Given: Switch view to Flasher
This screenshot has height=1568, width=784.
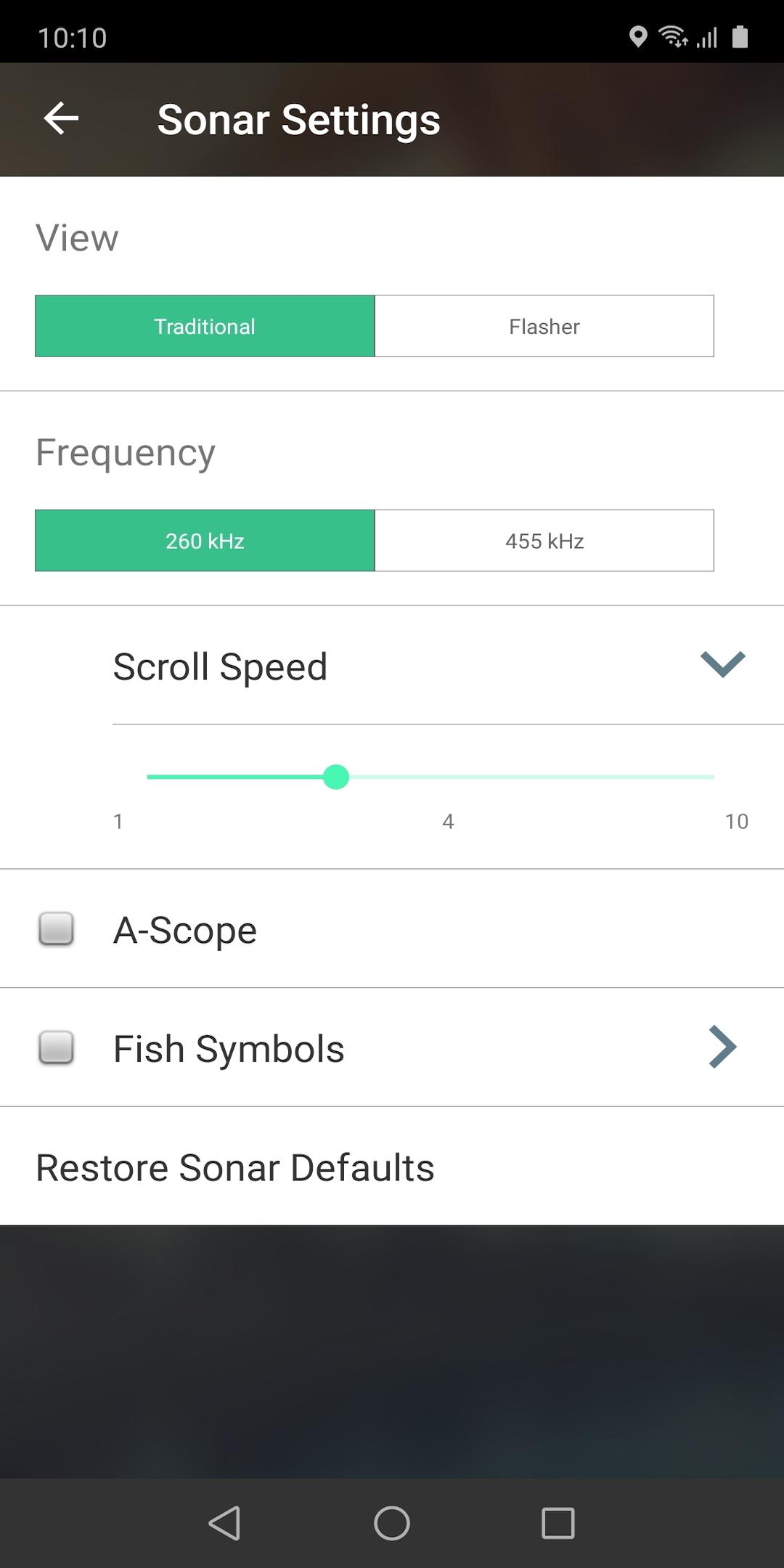Looking at the screenshot, I should (544, 327).
